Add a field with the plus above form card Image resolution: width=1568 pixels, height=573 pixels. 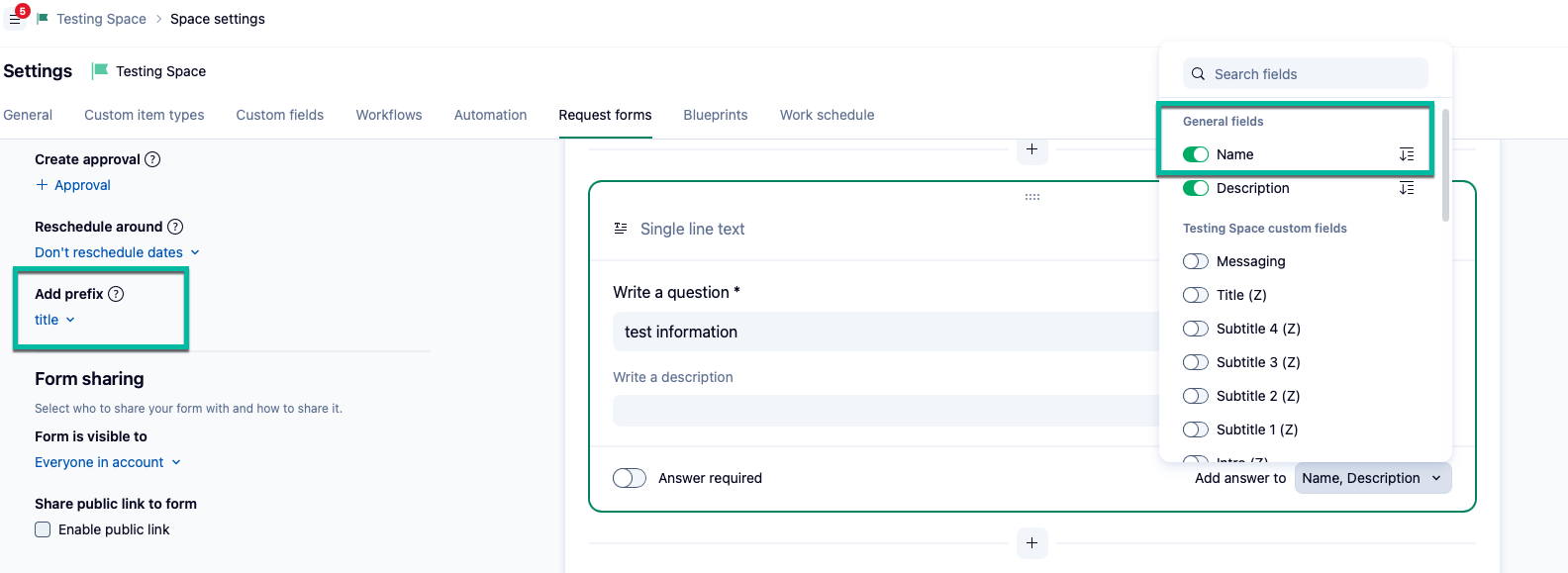1031,149
